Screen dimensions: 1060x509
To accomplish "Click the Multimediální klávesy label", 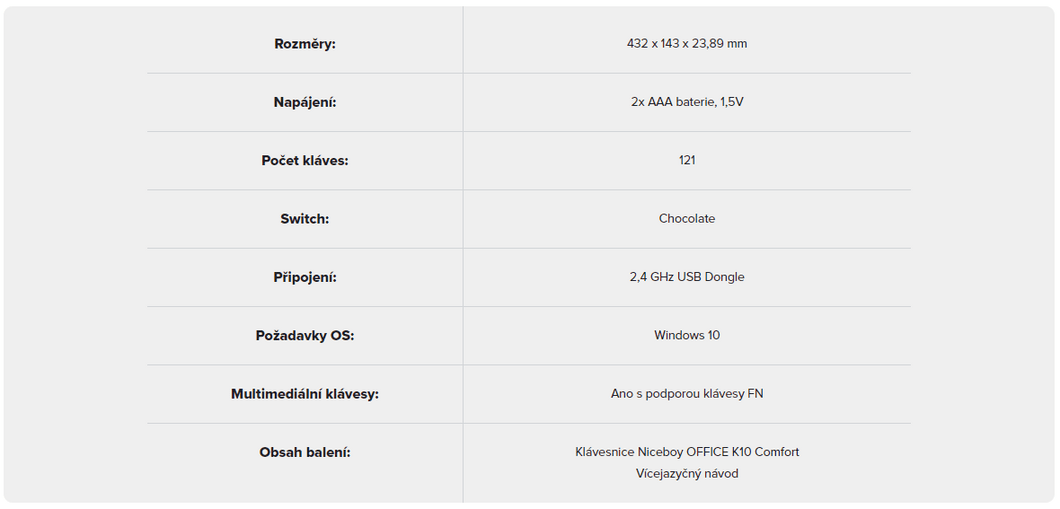I will (x=305, y=394).
